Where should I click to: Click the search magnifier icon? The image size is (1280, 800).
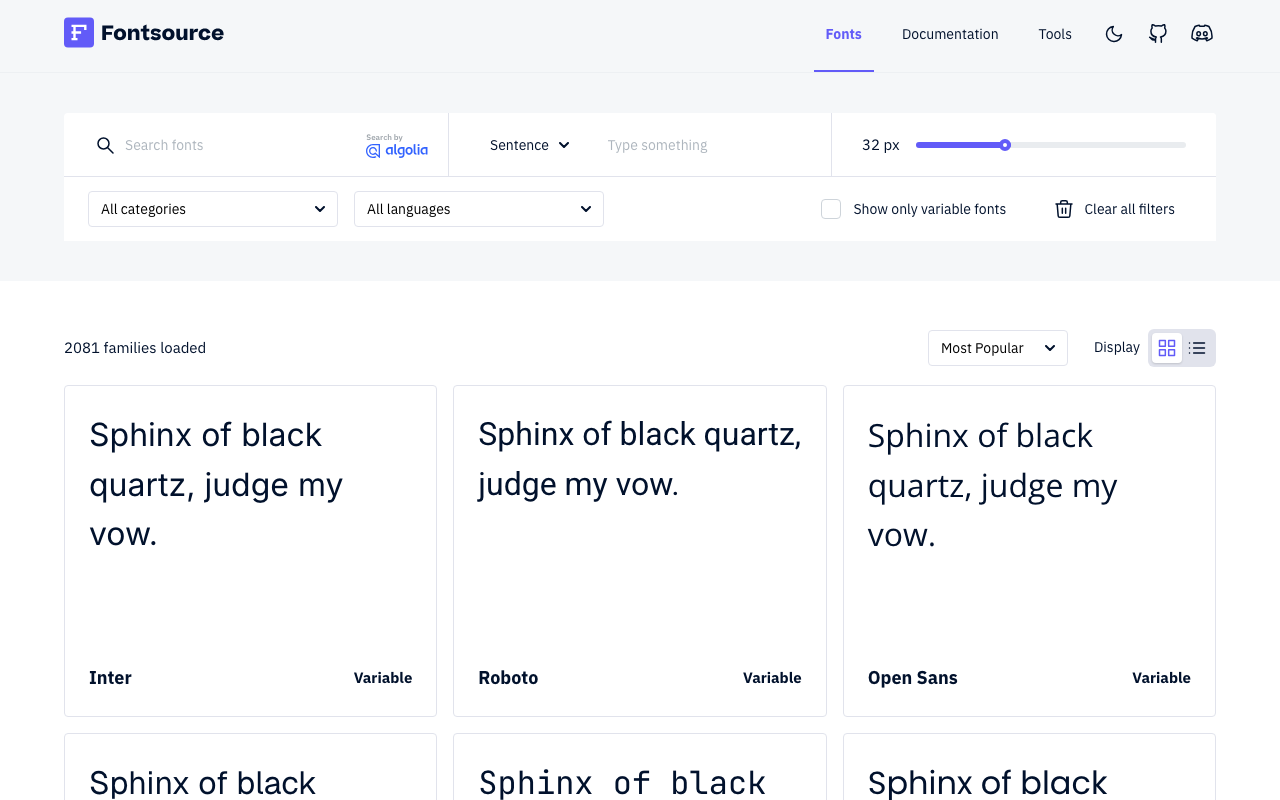pos(105,145)
